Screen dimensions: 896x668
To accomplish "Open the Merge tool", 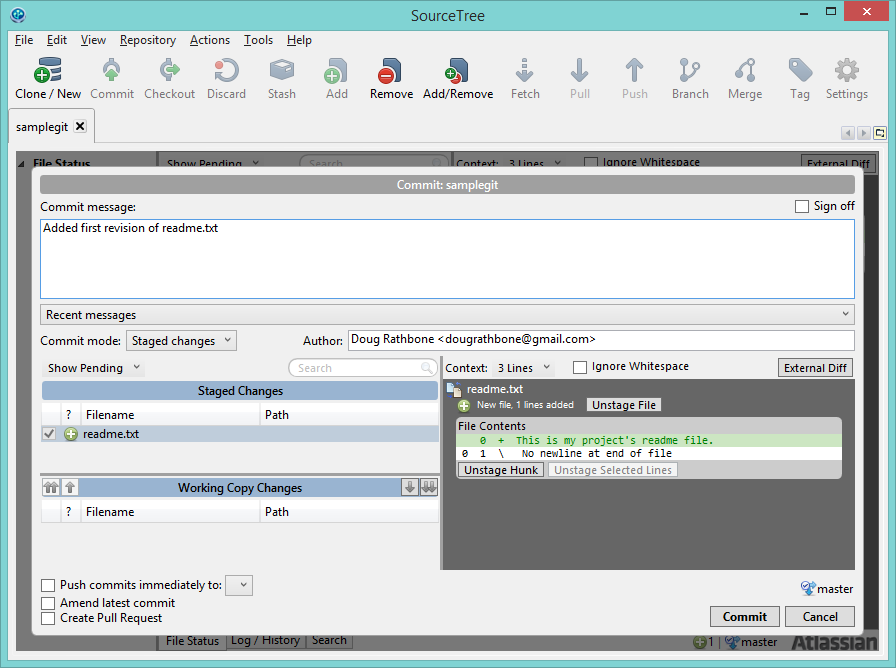I will (745, 78).
